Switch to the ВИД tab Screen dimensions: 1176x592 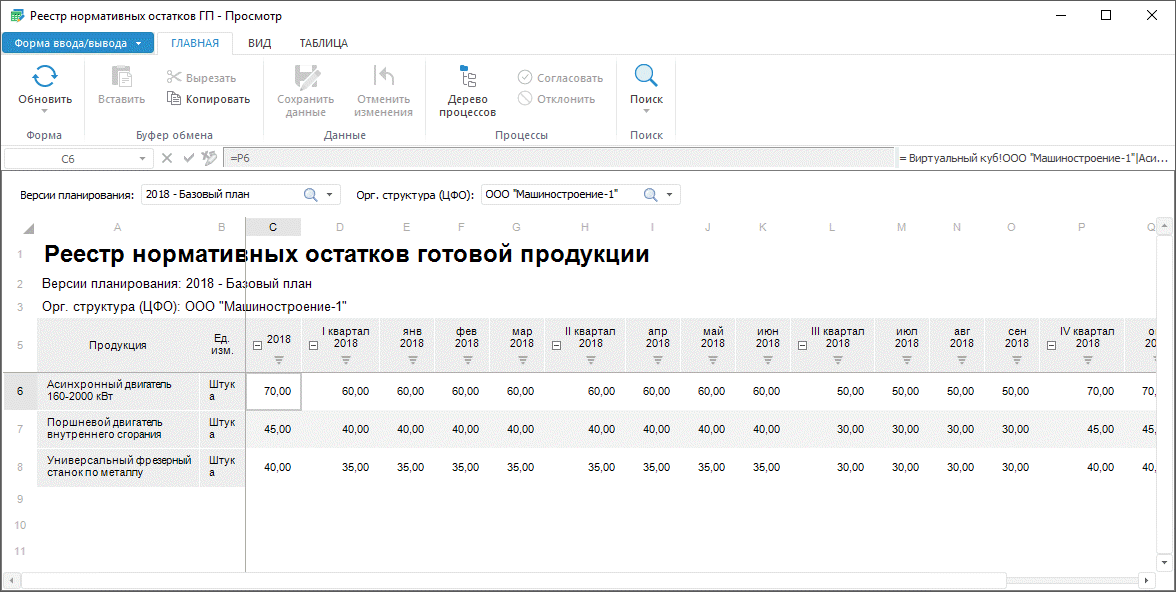[x=259, y=43]
